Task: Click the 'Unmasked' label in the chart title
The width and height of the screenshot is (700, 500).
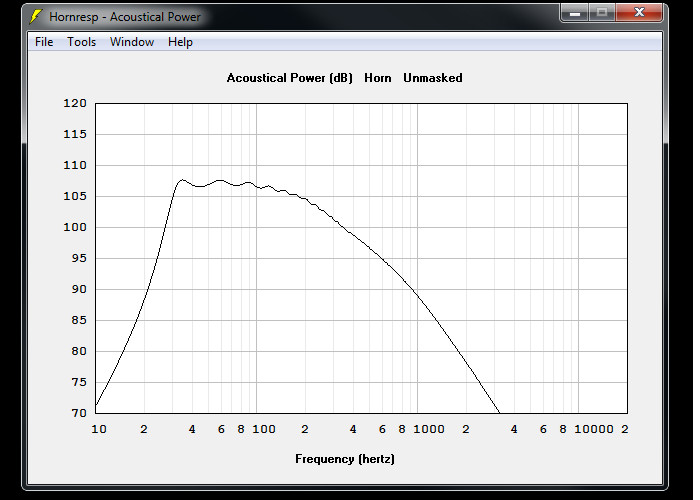Action: click(433, 78)
